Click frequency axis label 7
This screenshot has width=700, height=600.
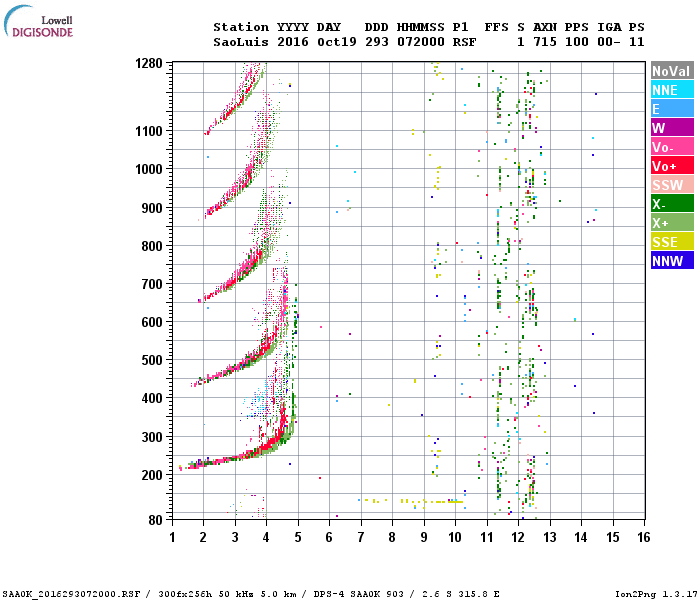(361, 537)
